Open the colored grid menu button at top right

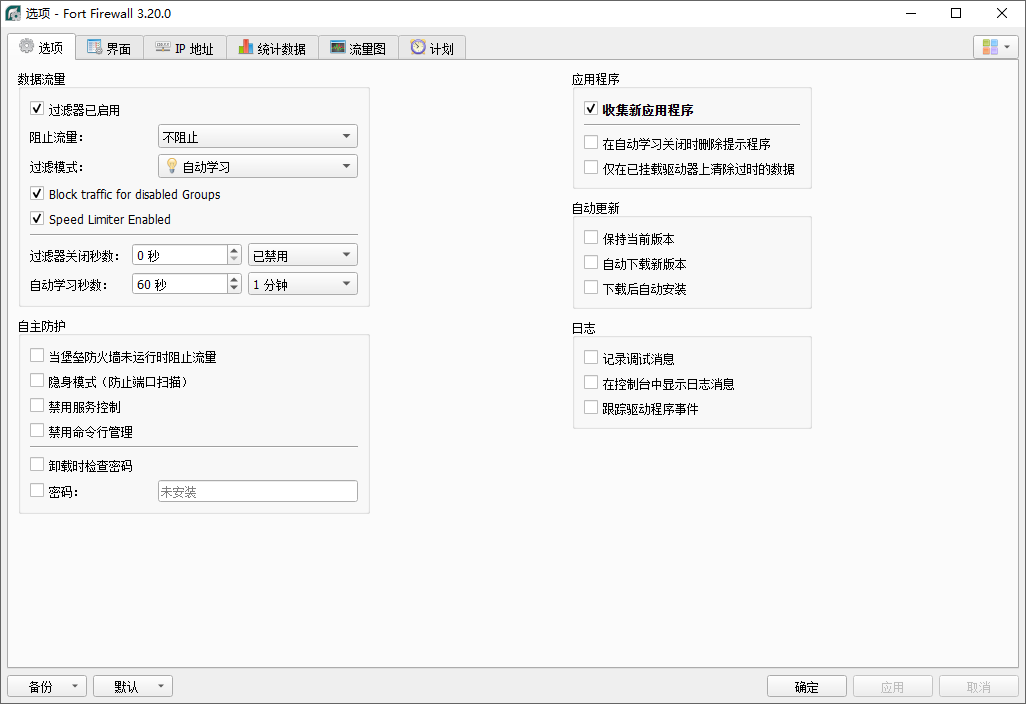click(x=996, y=47)
